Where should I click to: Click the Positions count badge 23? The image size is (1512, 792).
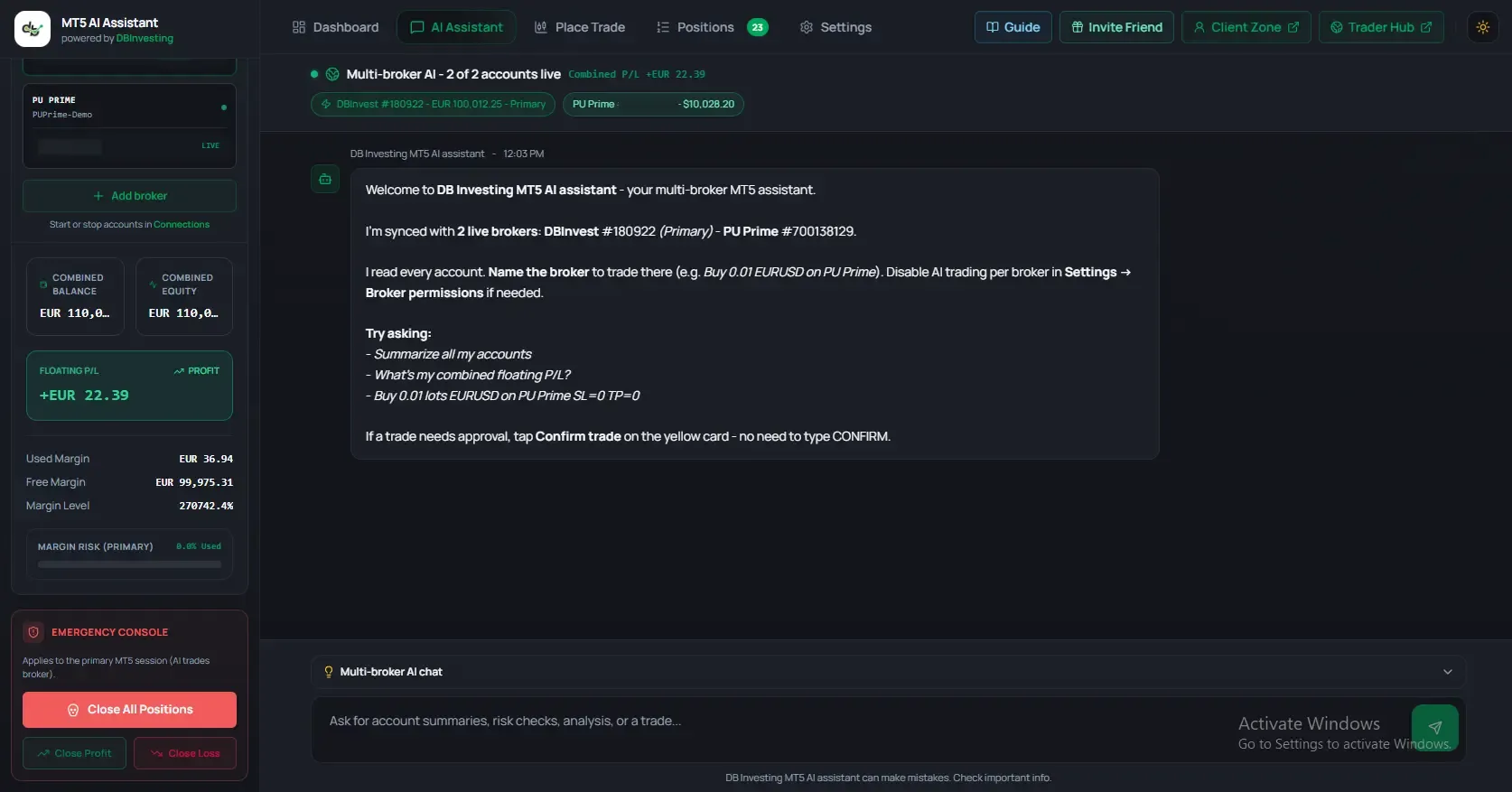pyautogui.click(x=758, y=27)
